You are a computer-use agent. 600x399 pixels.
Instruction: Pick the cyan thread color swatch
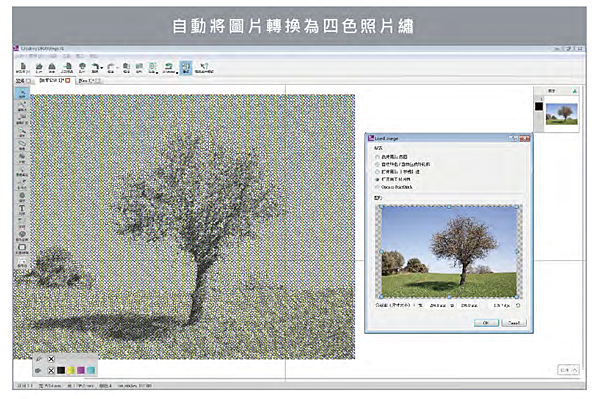(91, 370)
